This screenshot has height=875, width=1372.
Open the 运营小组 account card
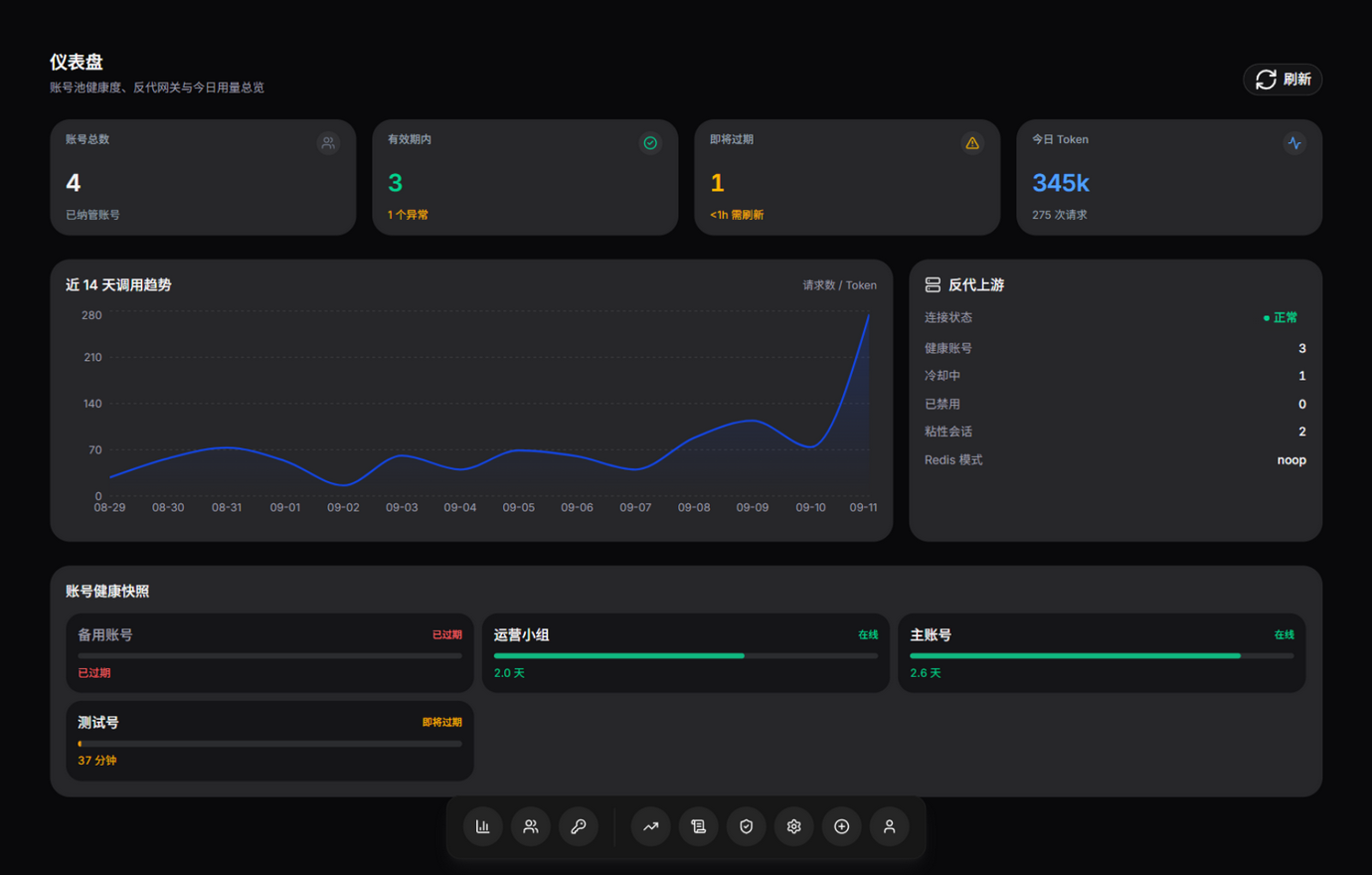click(x=686, y=652)
